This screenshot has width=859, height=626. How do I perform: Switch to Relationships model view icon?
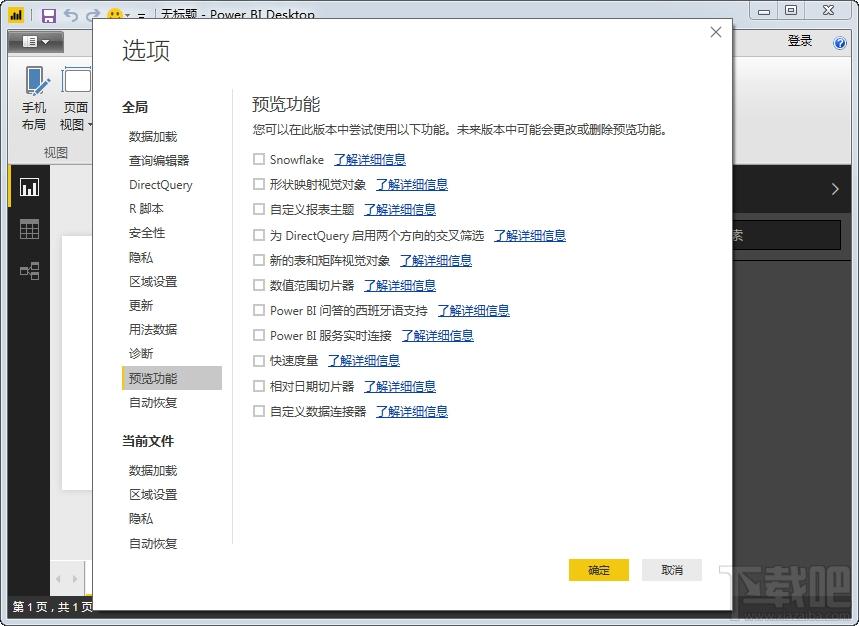[x=29, y=271]
